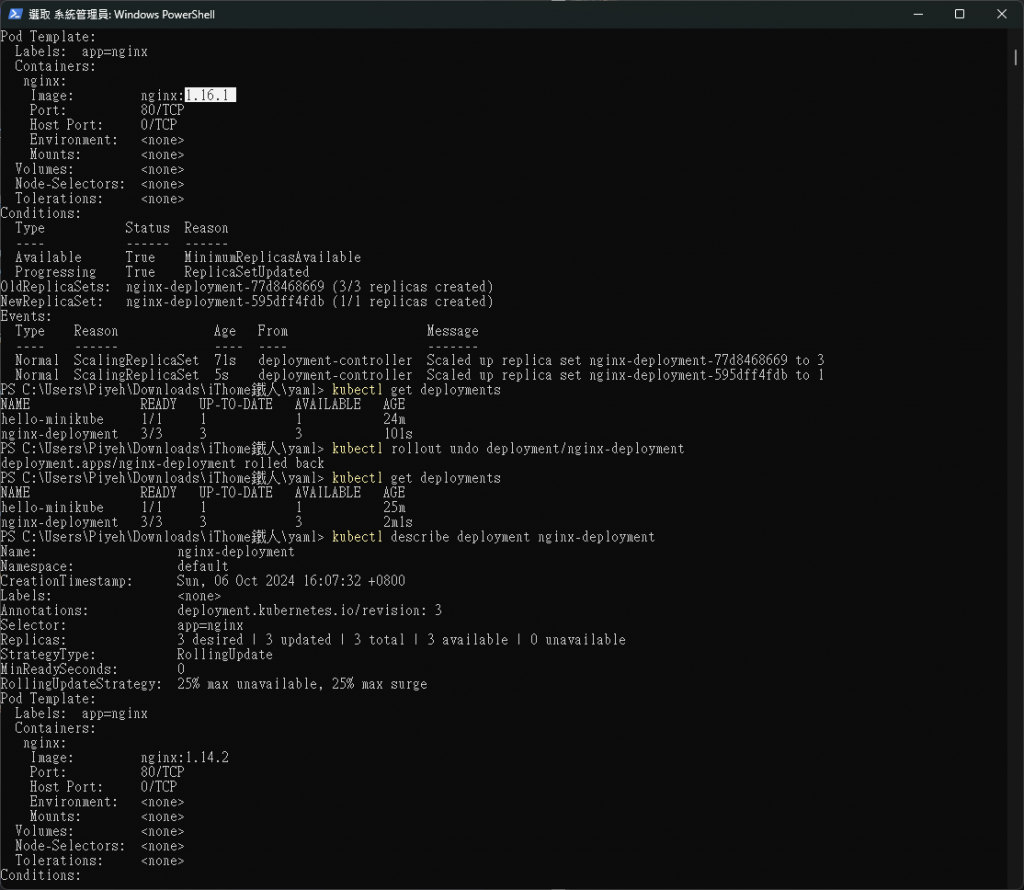Maximize the PowerShell window
Viewport: 1024px width, 890px height.
tap(959, 14)
